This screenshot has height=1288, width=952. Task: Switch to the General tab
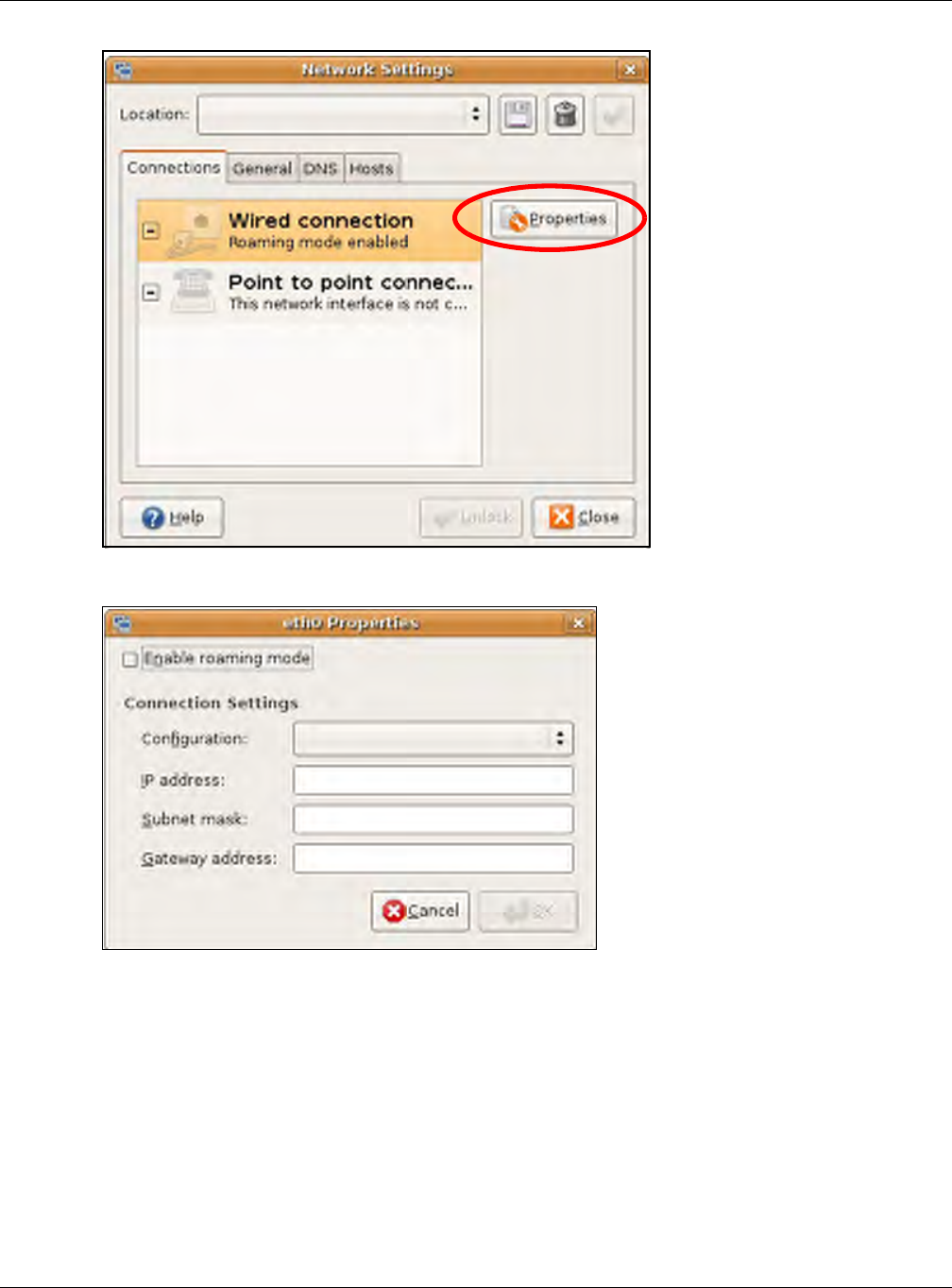coord(262,169)
